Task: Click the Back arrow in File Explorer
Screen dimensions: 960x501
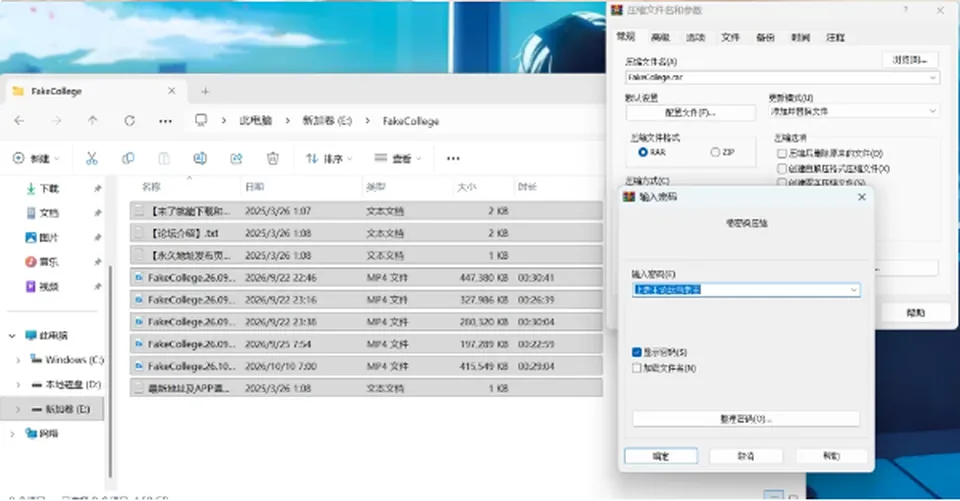Action: pos(20,121)
